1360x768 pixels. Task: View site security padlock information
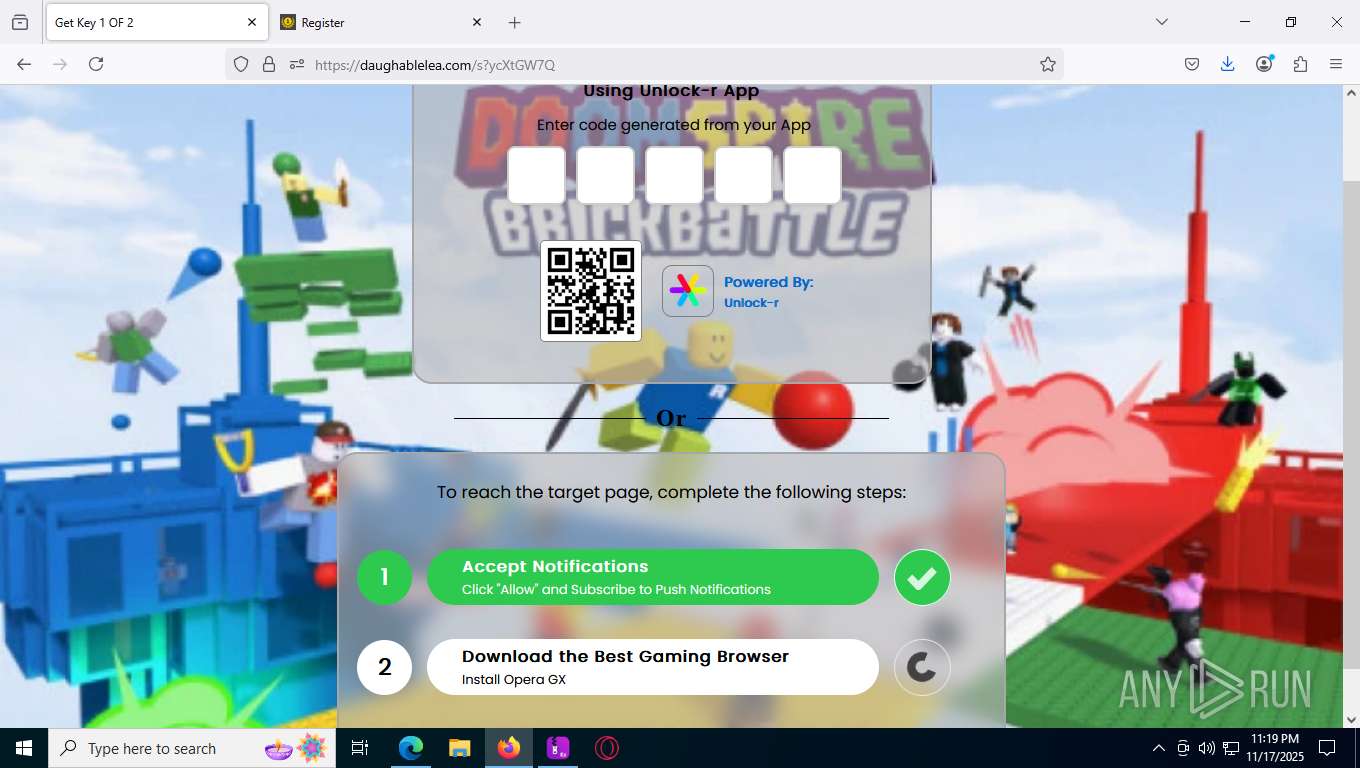(x=269, y=64)
